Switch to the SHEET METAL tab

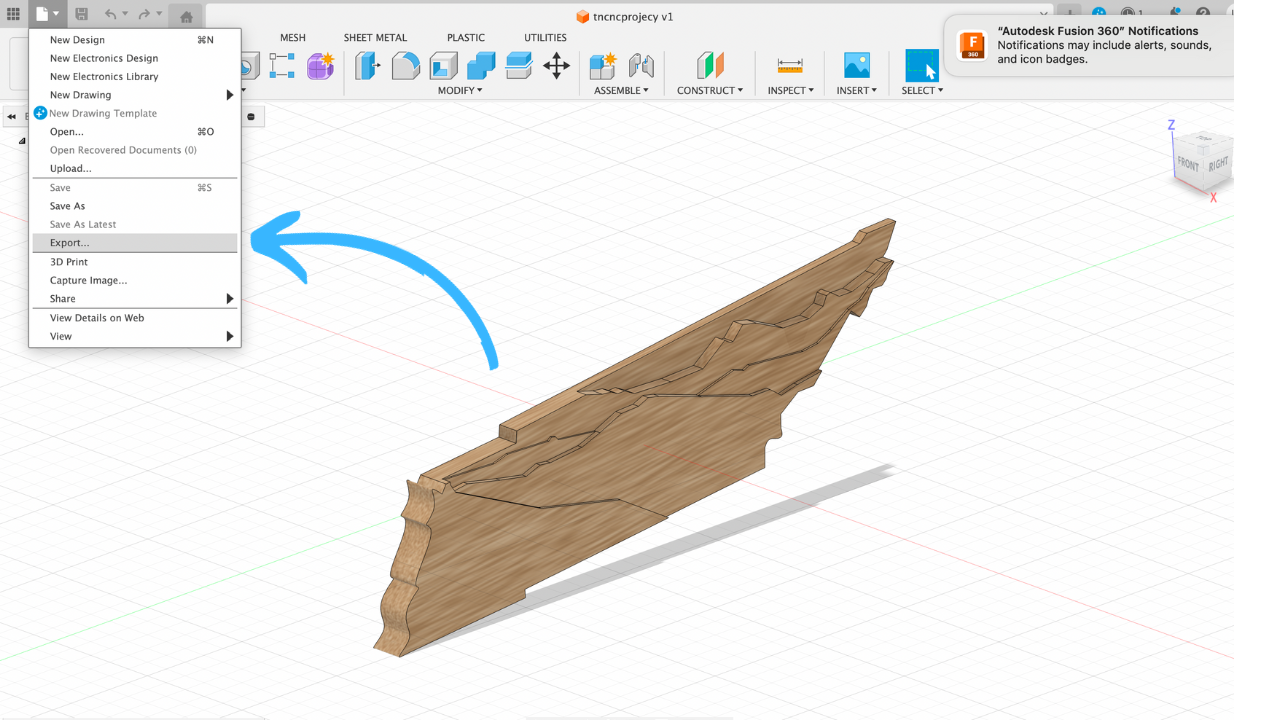[x=375, y=38]
